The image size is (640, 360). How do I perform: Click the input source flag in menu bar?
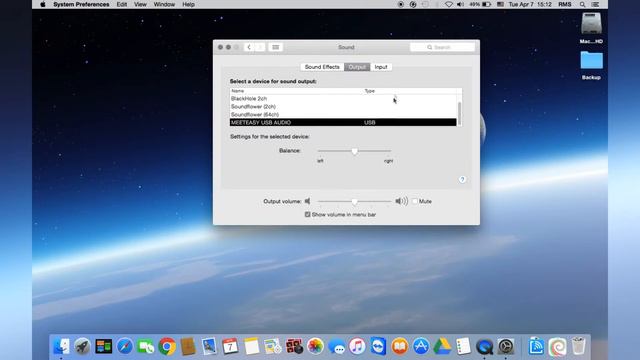click(x=500, y=4)
